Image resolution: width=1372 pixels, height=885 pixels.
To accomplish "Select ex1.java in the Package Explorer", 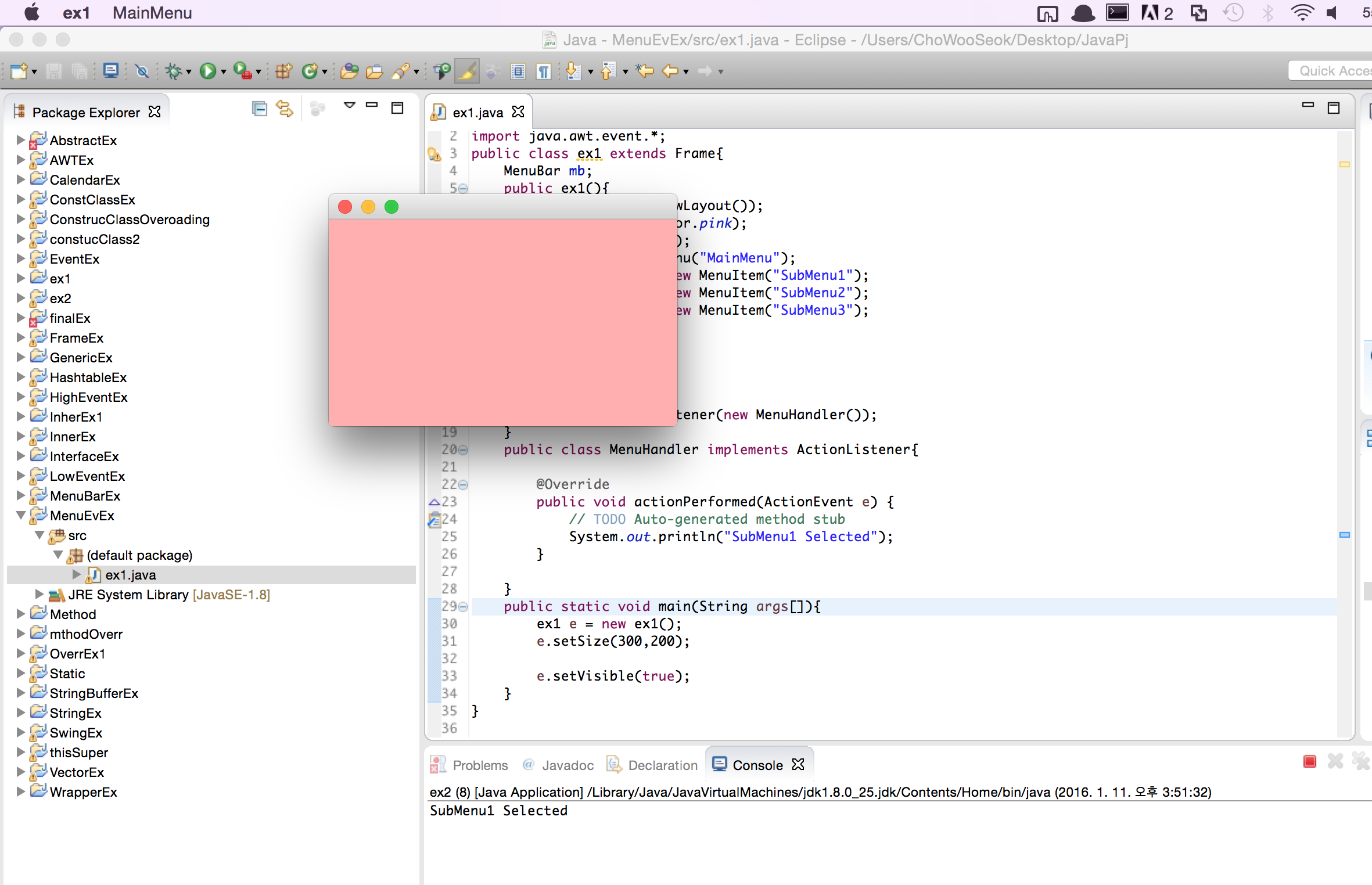I will (131, 574).
